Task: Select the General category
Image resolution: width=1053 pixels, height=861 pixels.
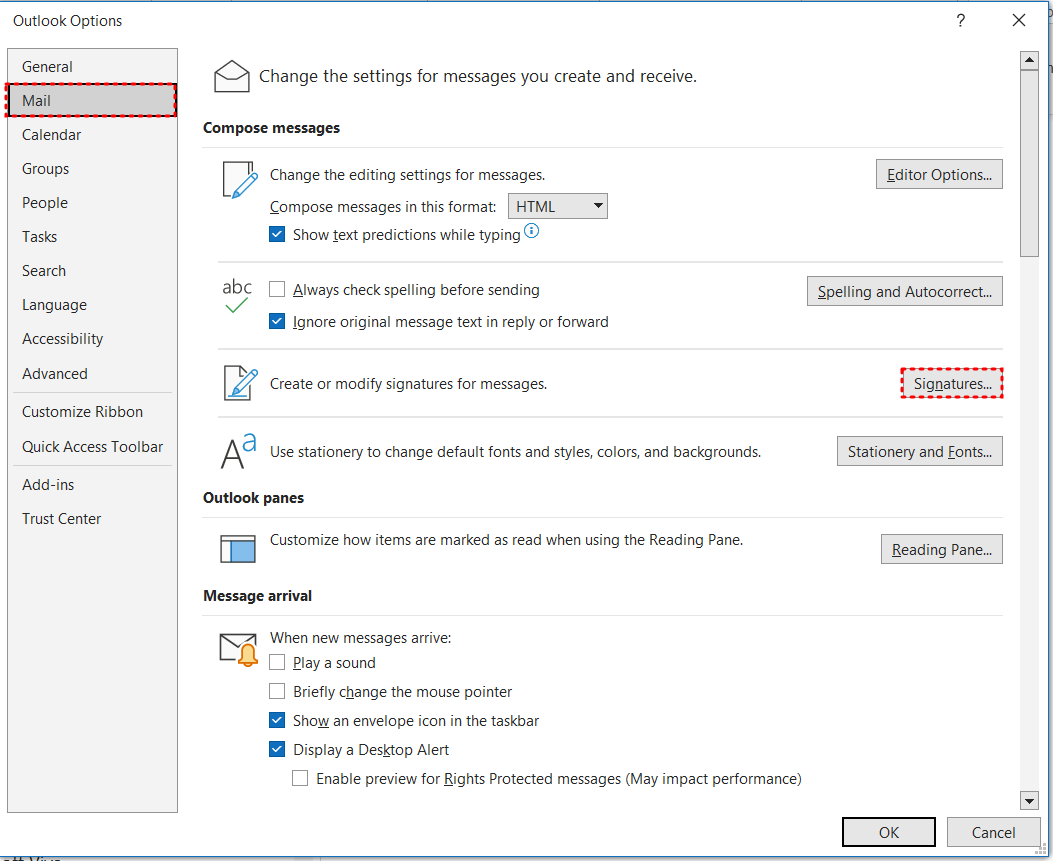Action: pos(93,66)
